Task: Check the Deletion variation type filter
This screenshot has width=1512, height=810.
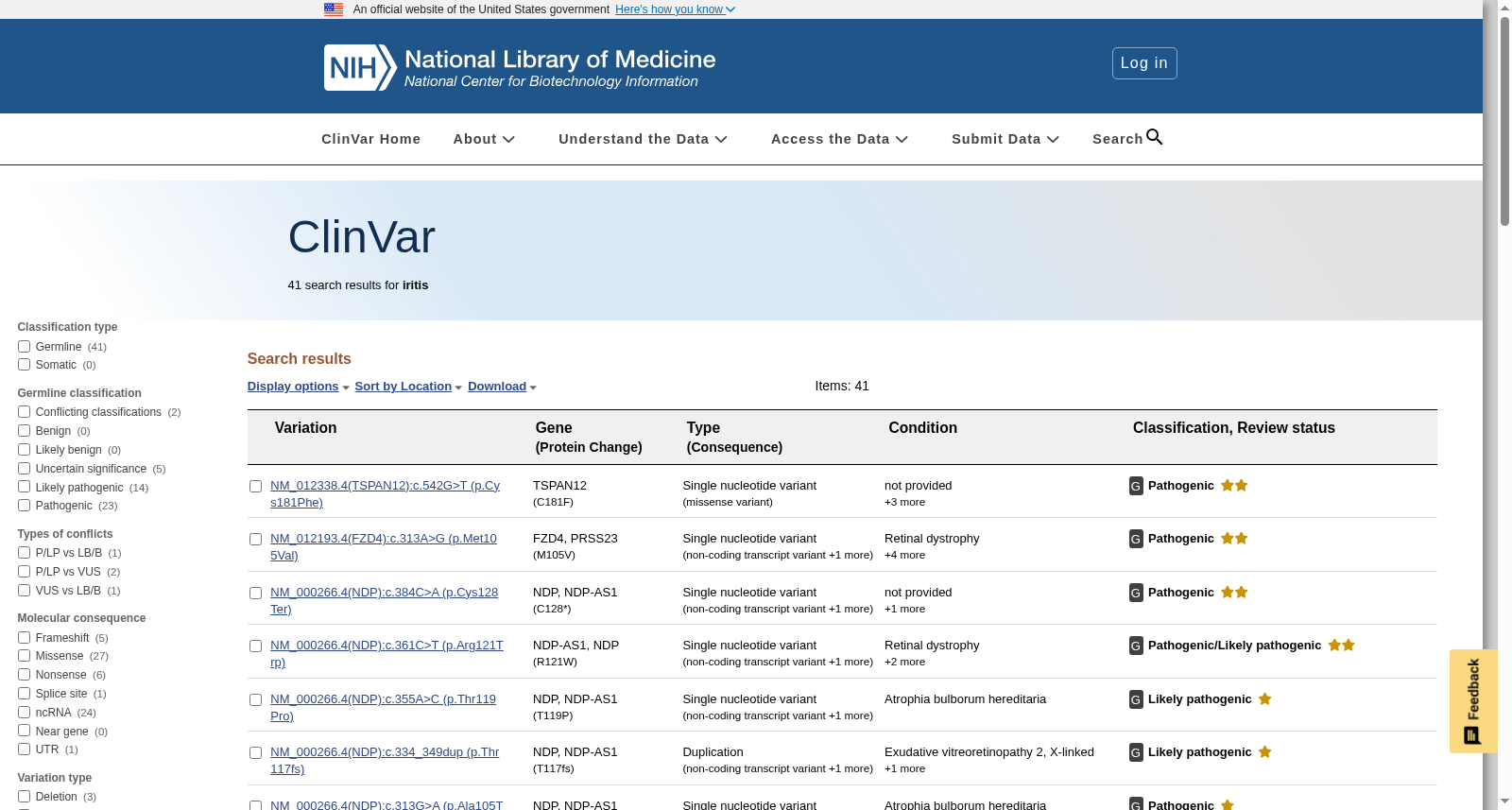Action: (24, 796)
